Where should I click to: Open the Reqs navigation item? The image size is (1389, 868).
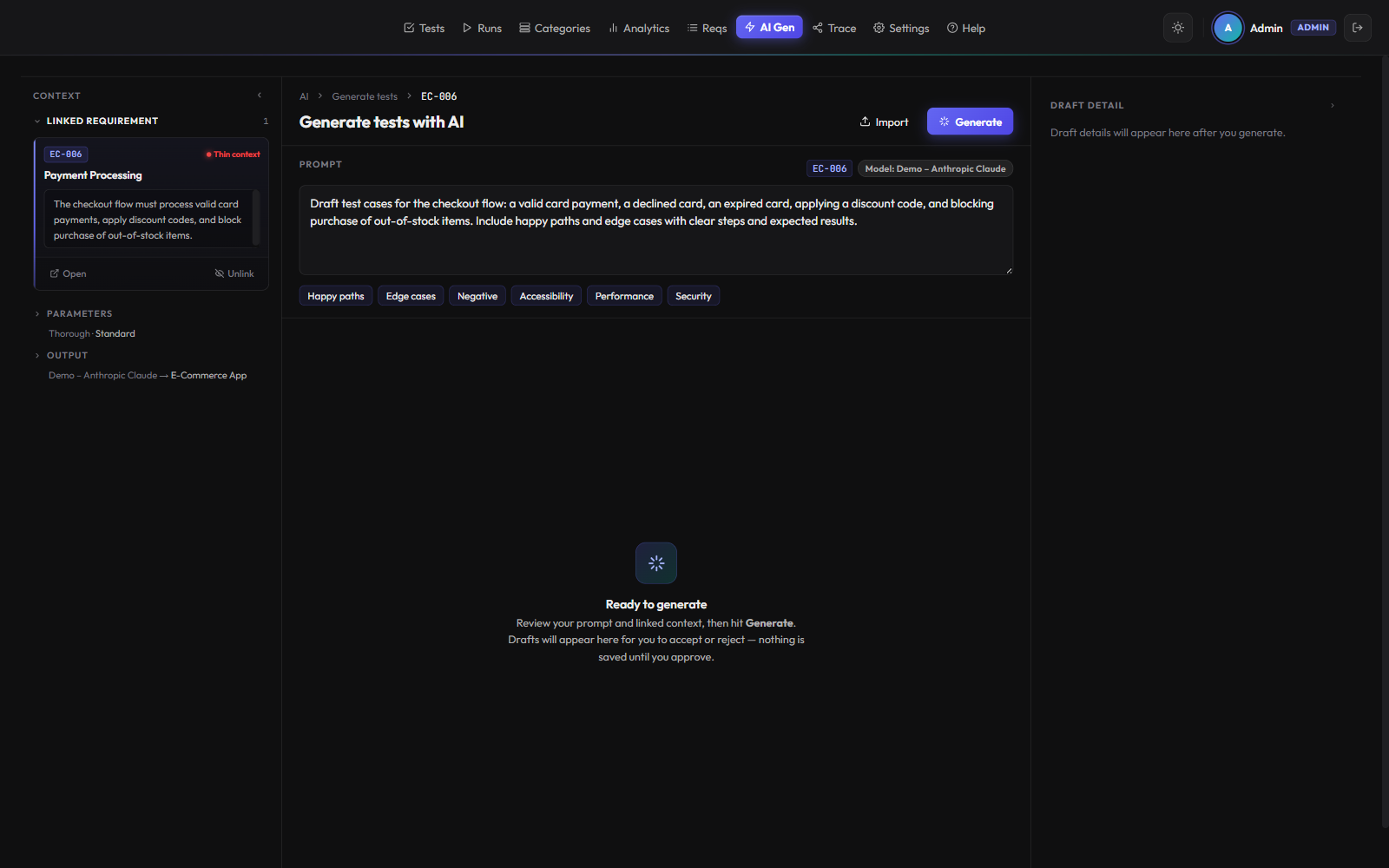[x=707, y=28]
